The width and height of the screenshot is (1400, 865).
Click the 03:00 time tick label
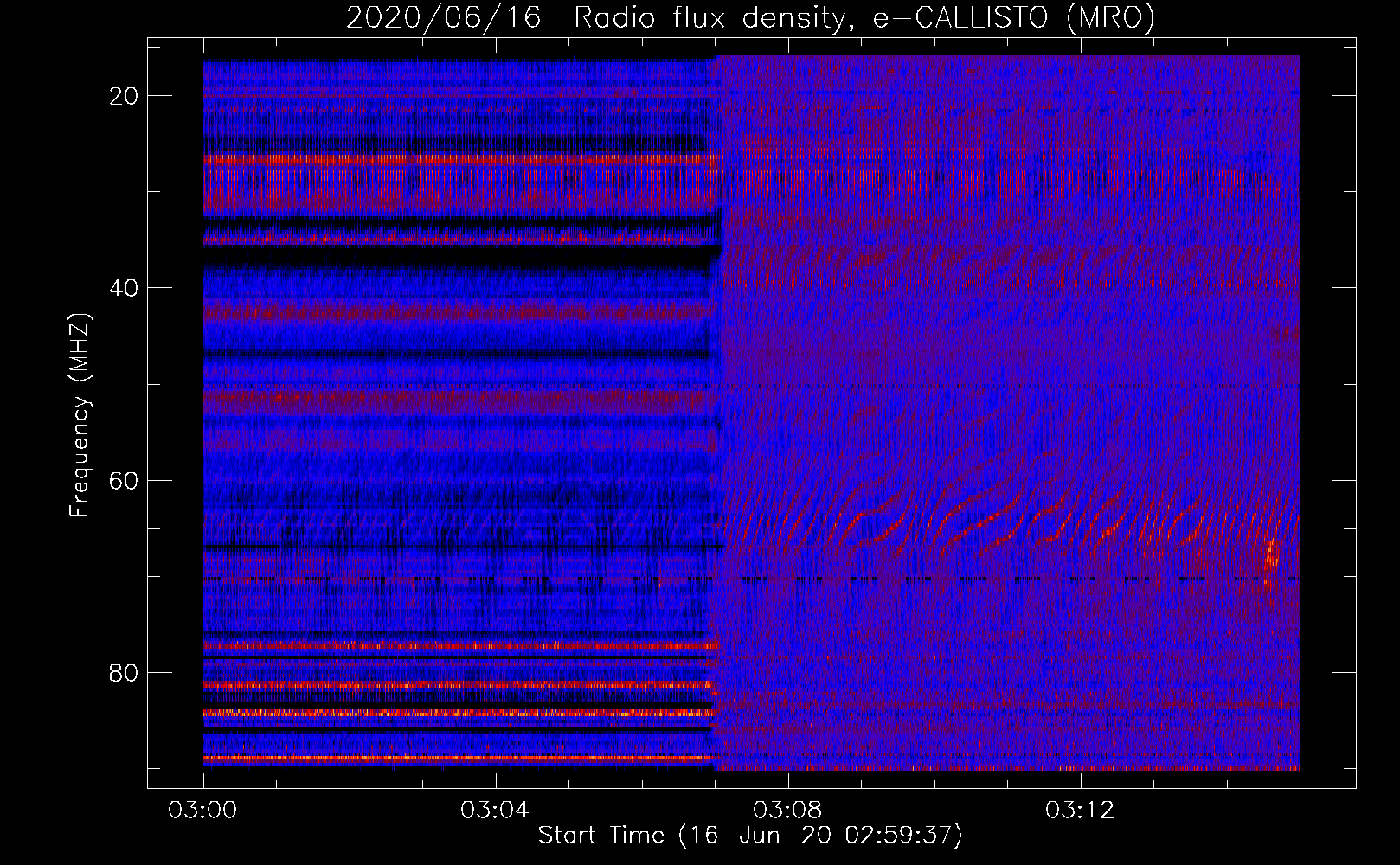pyautogui.click(x=203, y=811)
